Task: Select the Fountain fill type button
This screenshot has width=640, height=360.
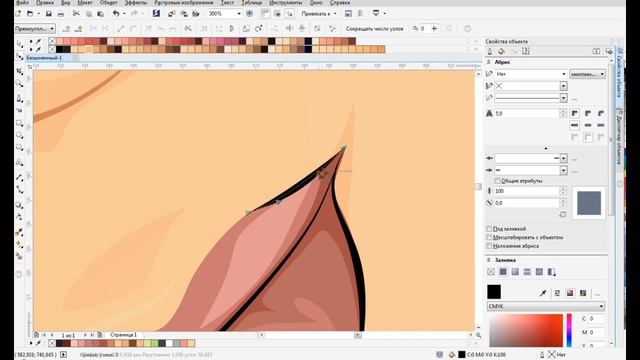Action: [x=515, y=272]
